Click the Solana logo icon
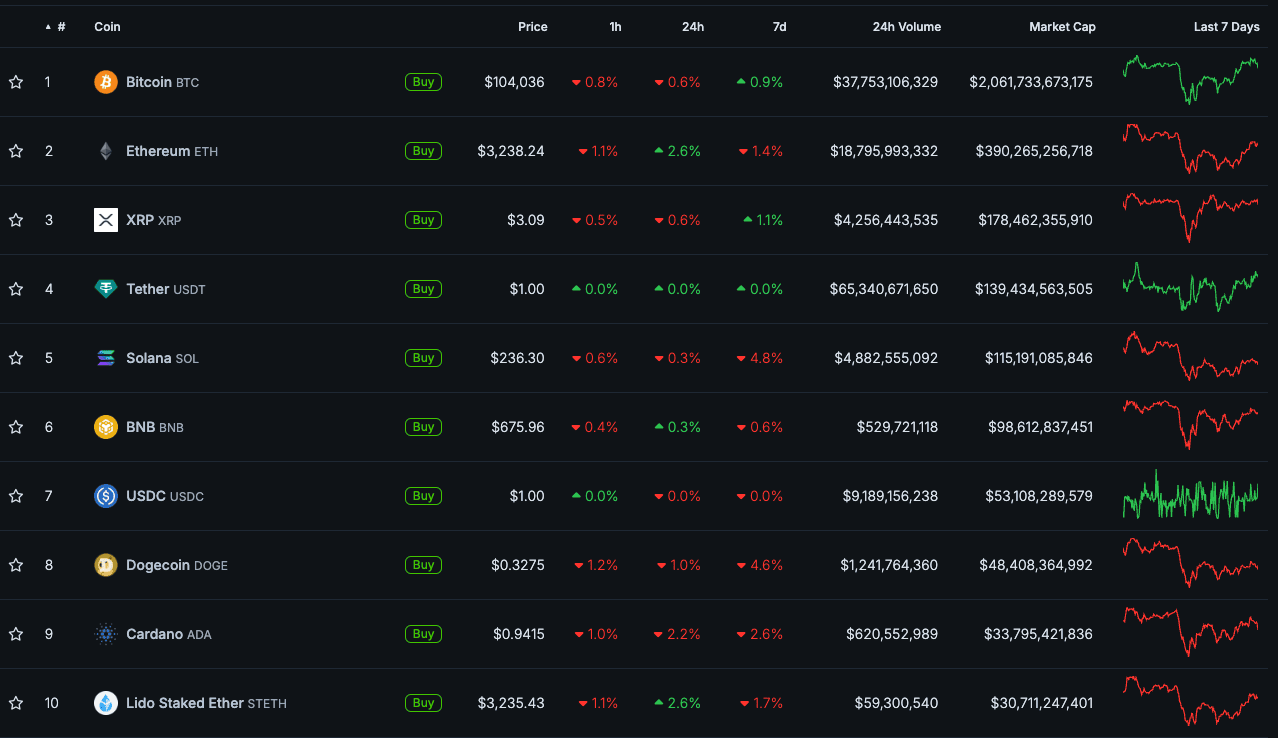 point(106,358)
